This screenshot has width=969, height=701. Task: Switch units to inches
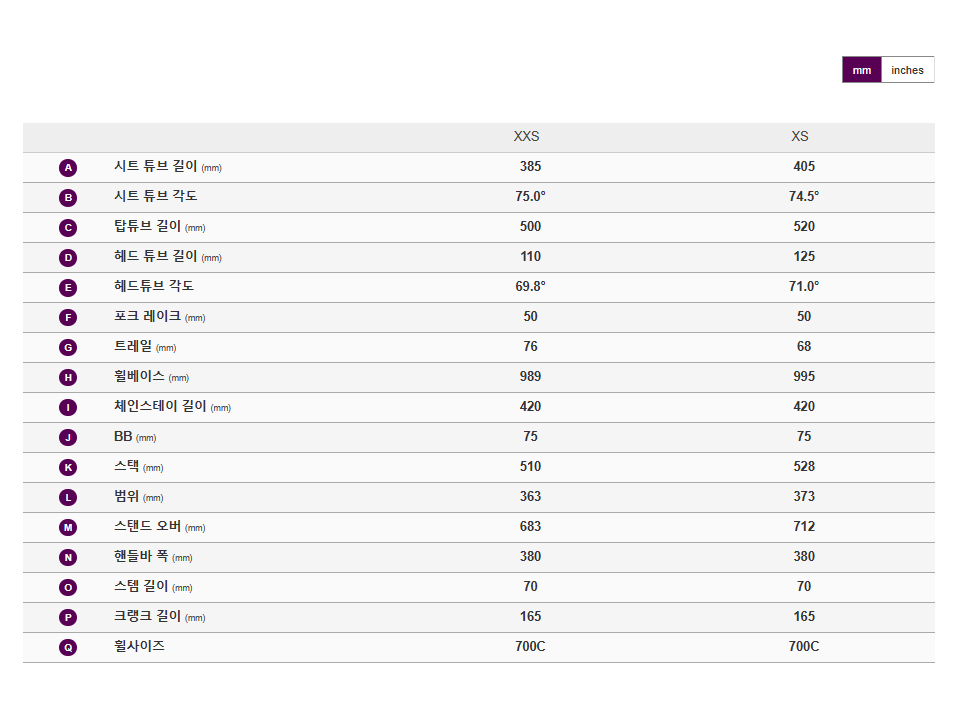(907, 70)
